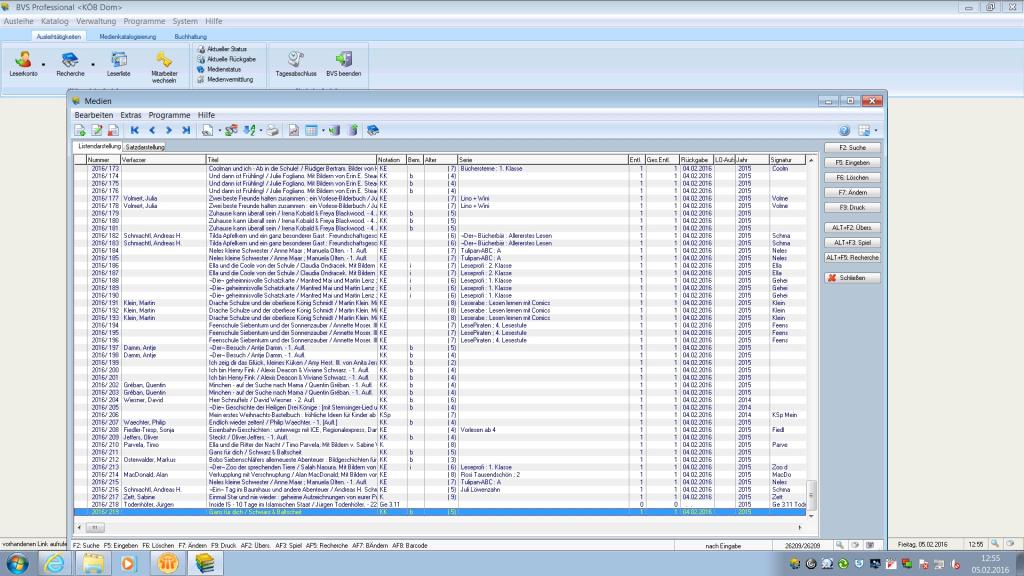Open Extras menu in Medien window
Screen dimensions: 1024x576
(x=131, y=115)
